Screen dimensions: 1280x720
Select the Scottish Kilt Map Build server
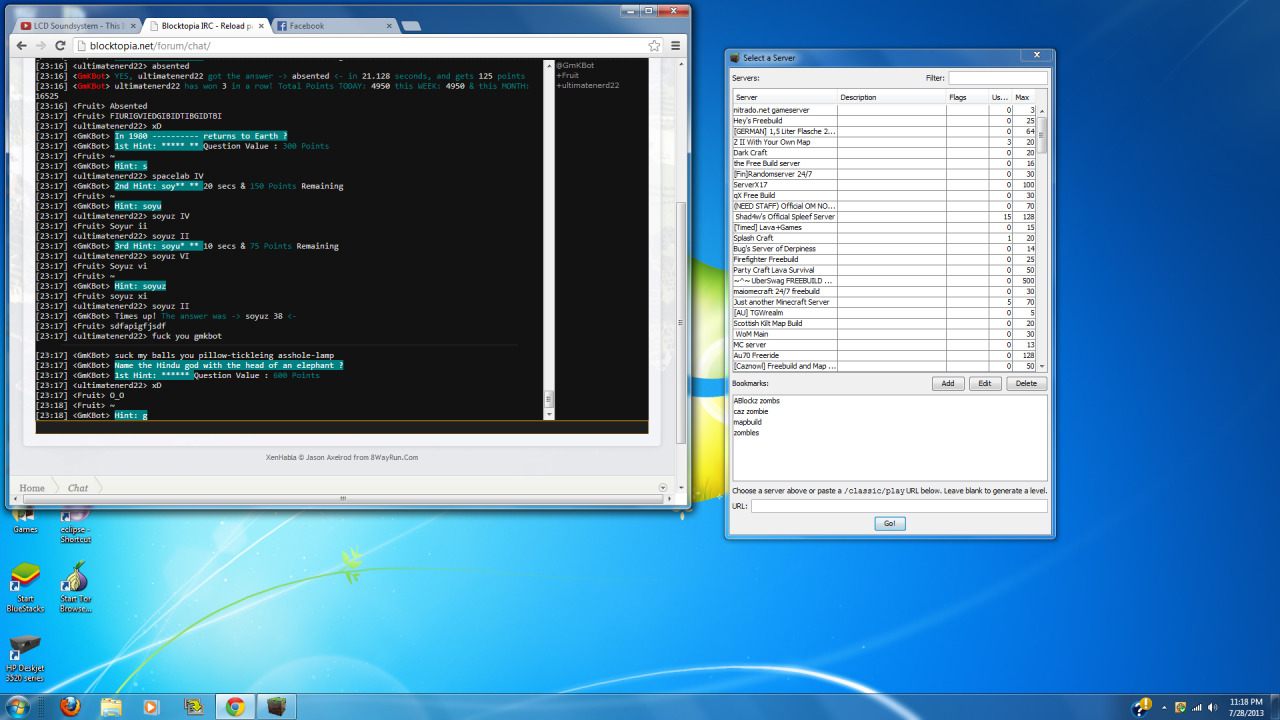pos(884,323)
